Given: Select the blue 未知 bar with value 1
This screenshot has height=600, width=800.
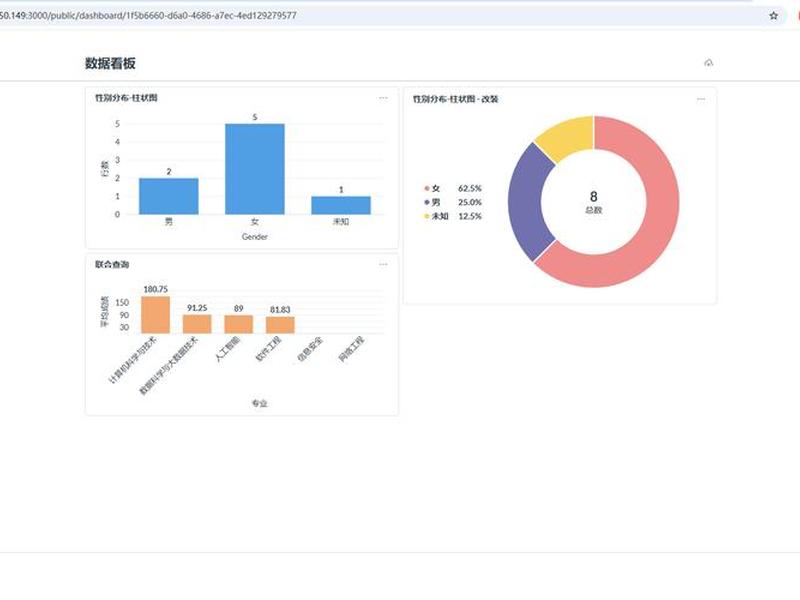Looking at the screenshot, I should point(341,205).
